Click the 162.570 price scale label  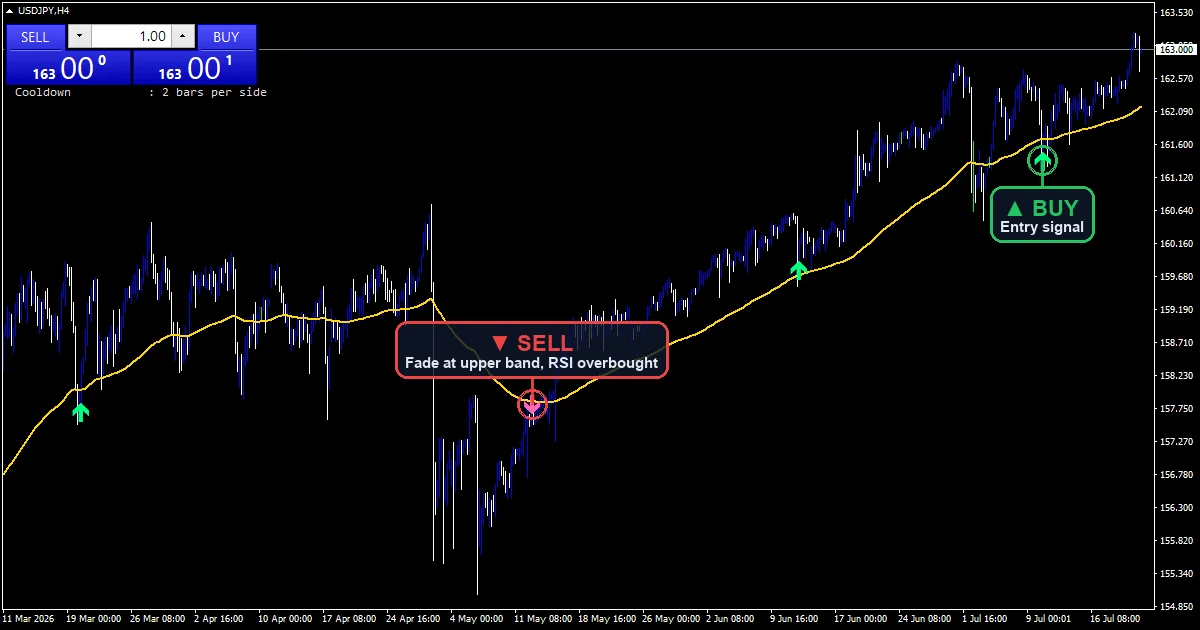point(1175,79)
